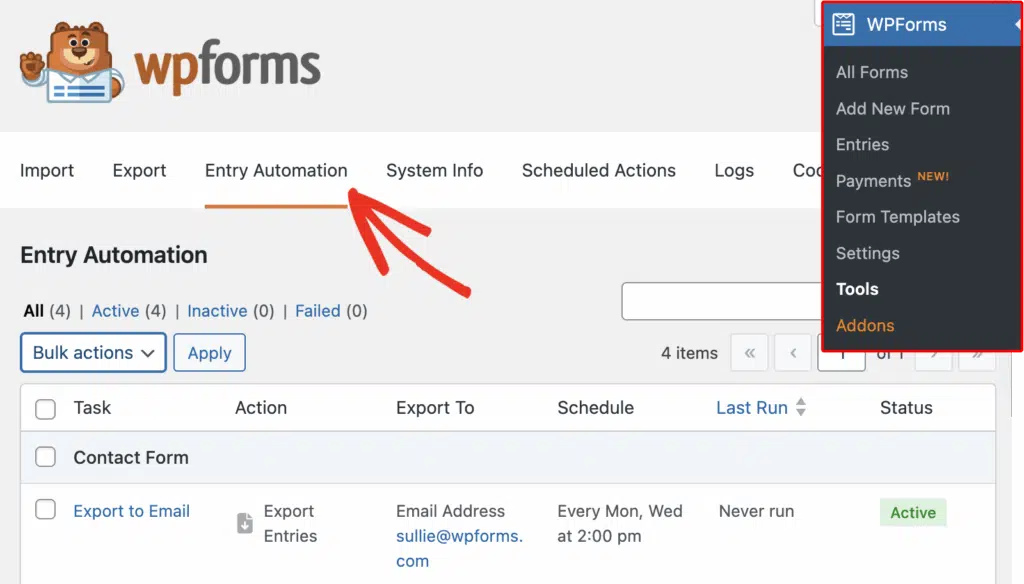The image size is (1024, 584).
Task: Click the Apply button
Action: [x=210, y=353]
